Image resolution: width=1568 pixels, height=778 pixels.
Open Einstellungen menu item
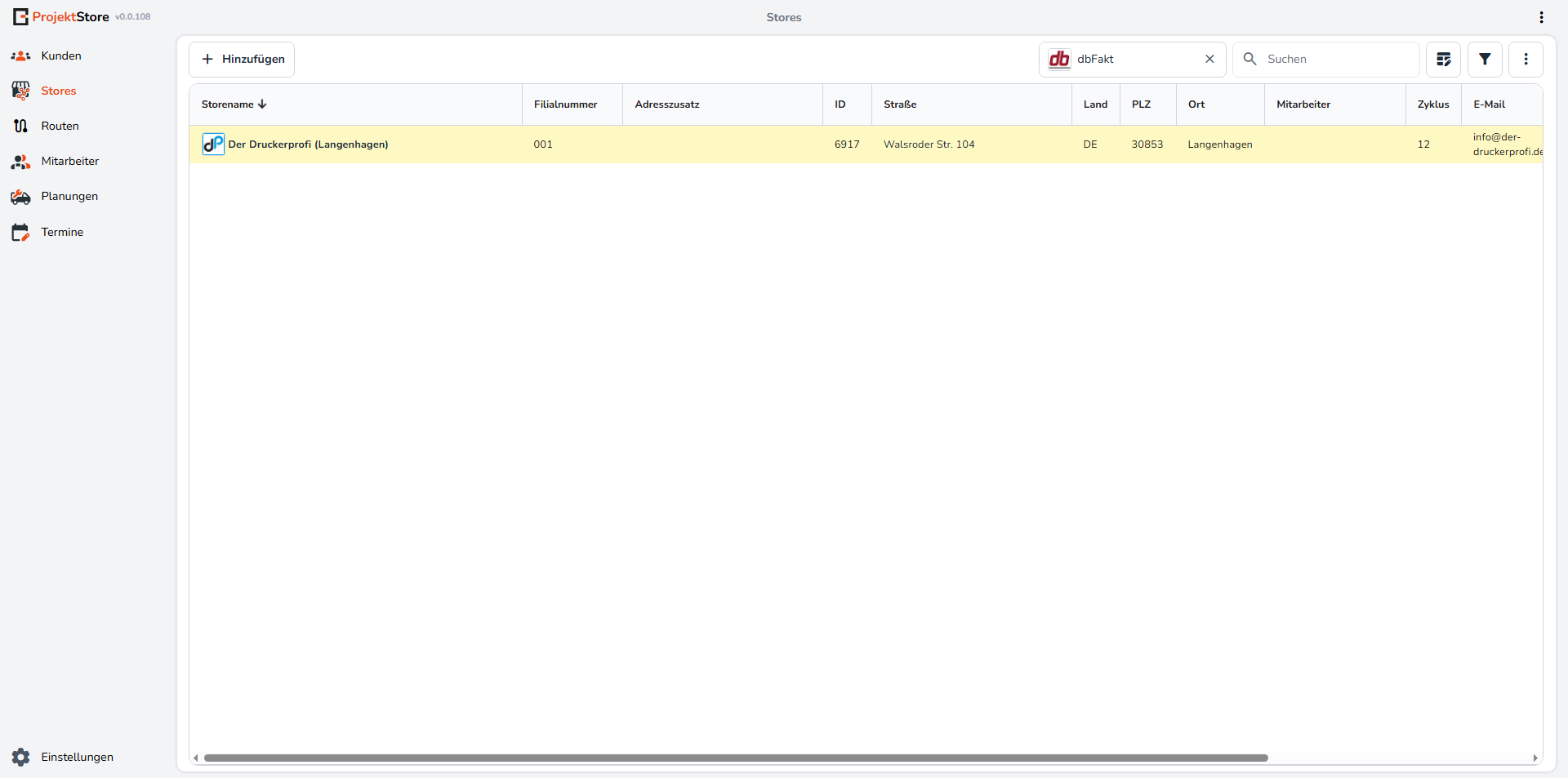[x=78, y=757]
